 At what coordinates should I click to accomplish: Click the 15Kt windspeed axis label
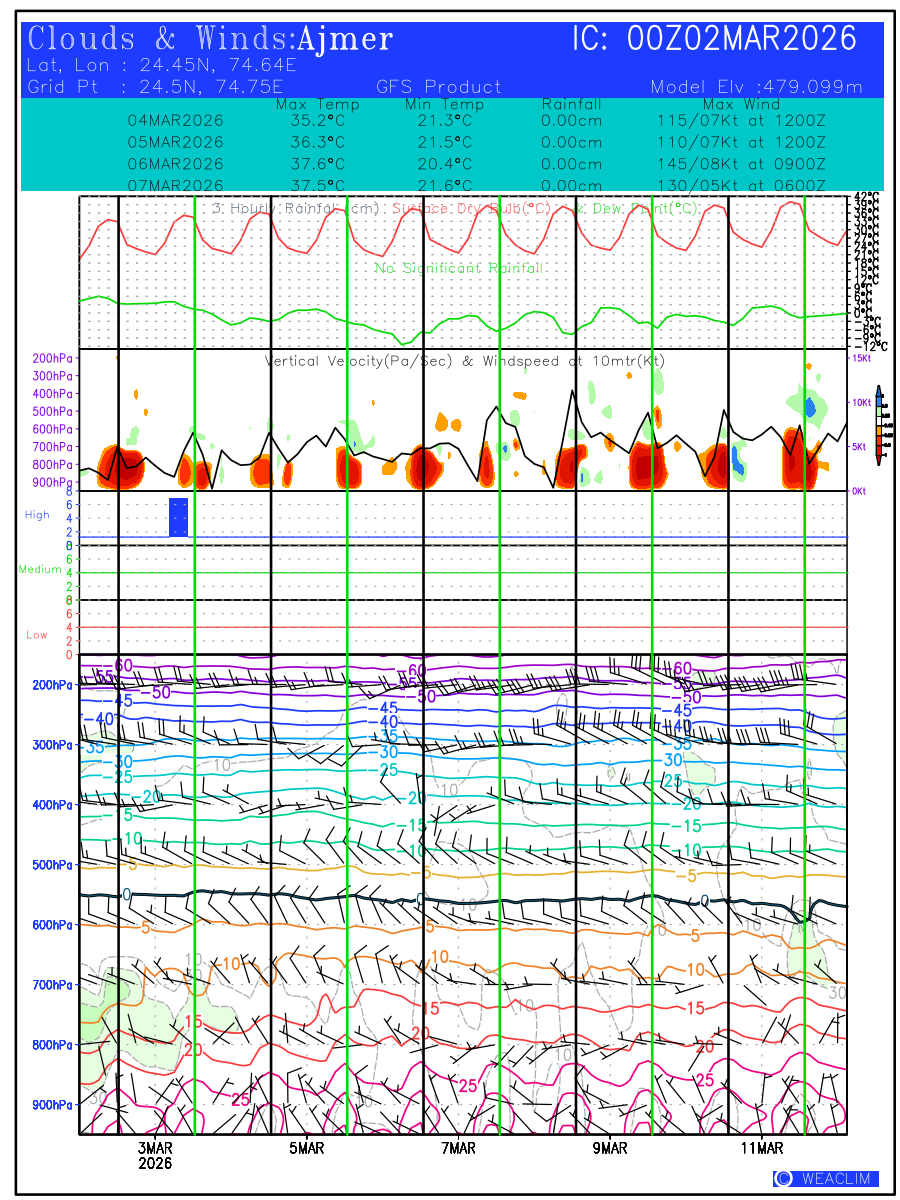(x=861, y=358)
